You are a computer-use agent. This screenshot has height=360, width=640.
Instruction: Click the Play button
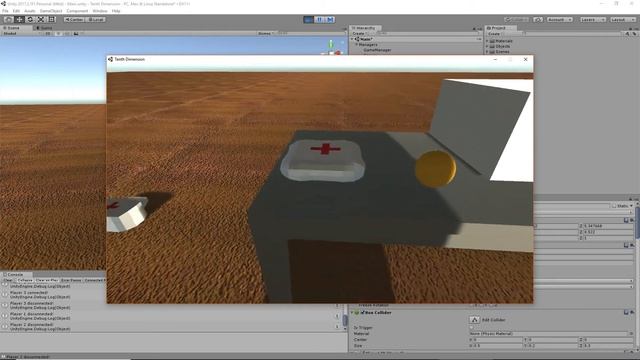(x=309, y=19)
